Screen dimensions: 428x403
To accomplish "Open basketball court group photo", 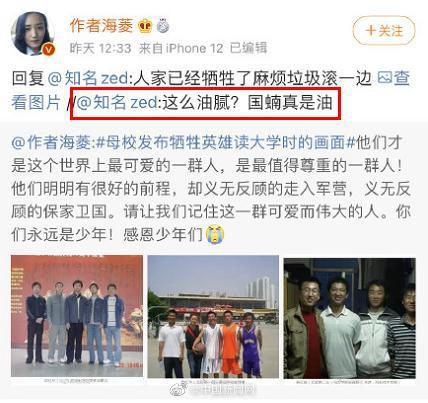I will (213, 317).
